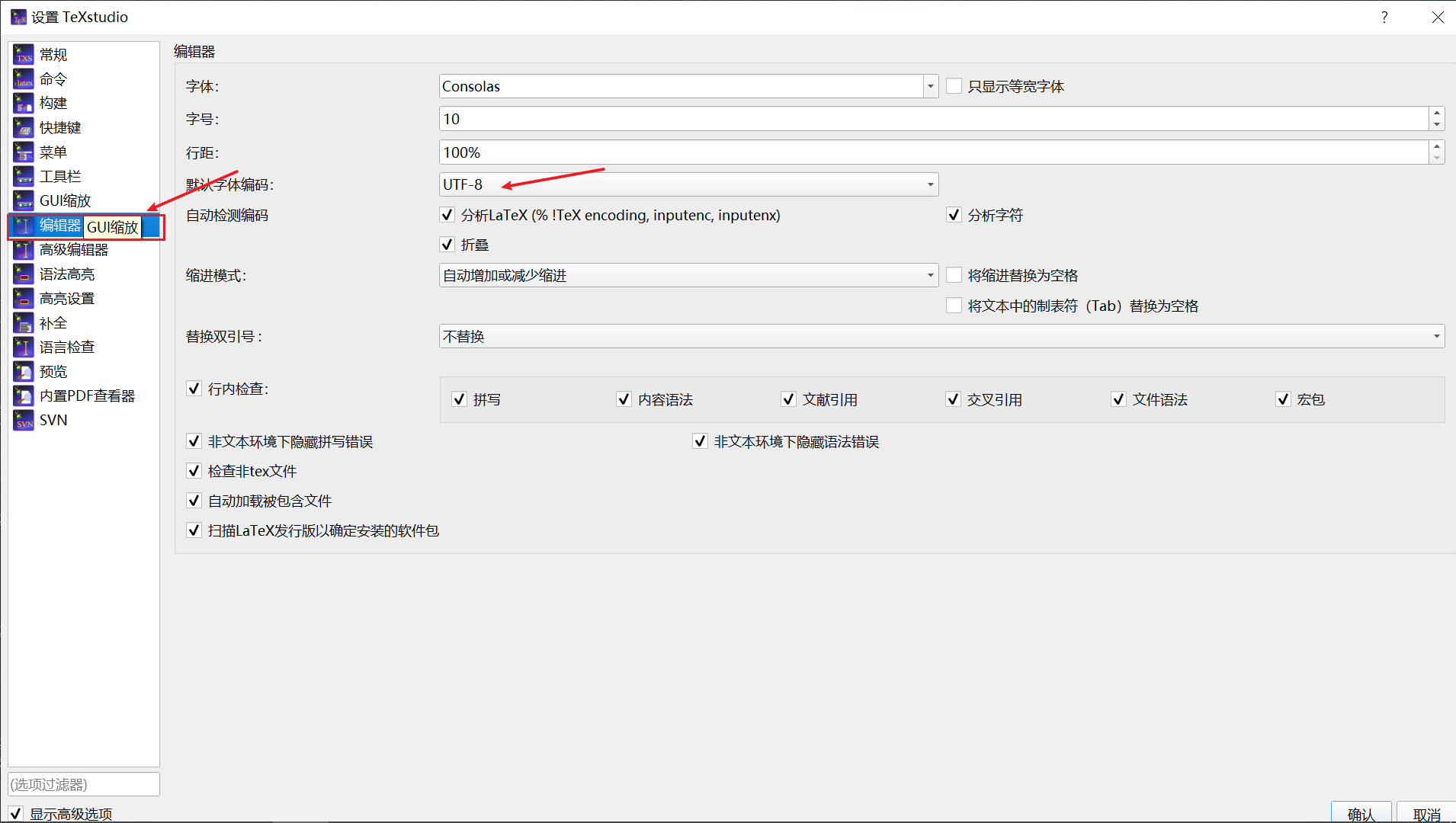Select 内置PDF查看器 in the sidebar
The height and width of the screenshot is (823, 1456).
87,395
